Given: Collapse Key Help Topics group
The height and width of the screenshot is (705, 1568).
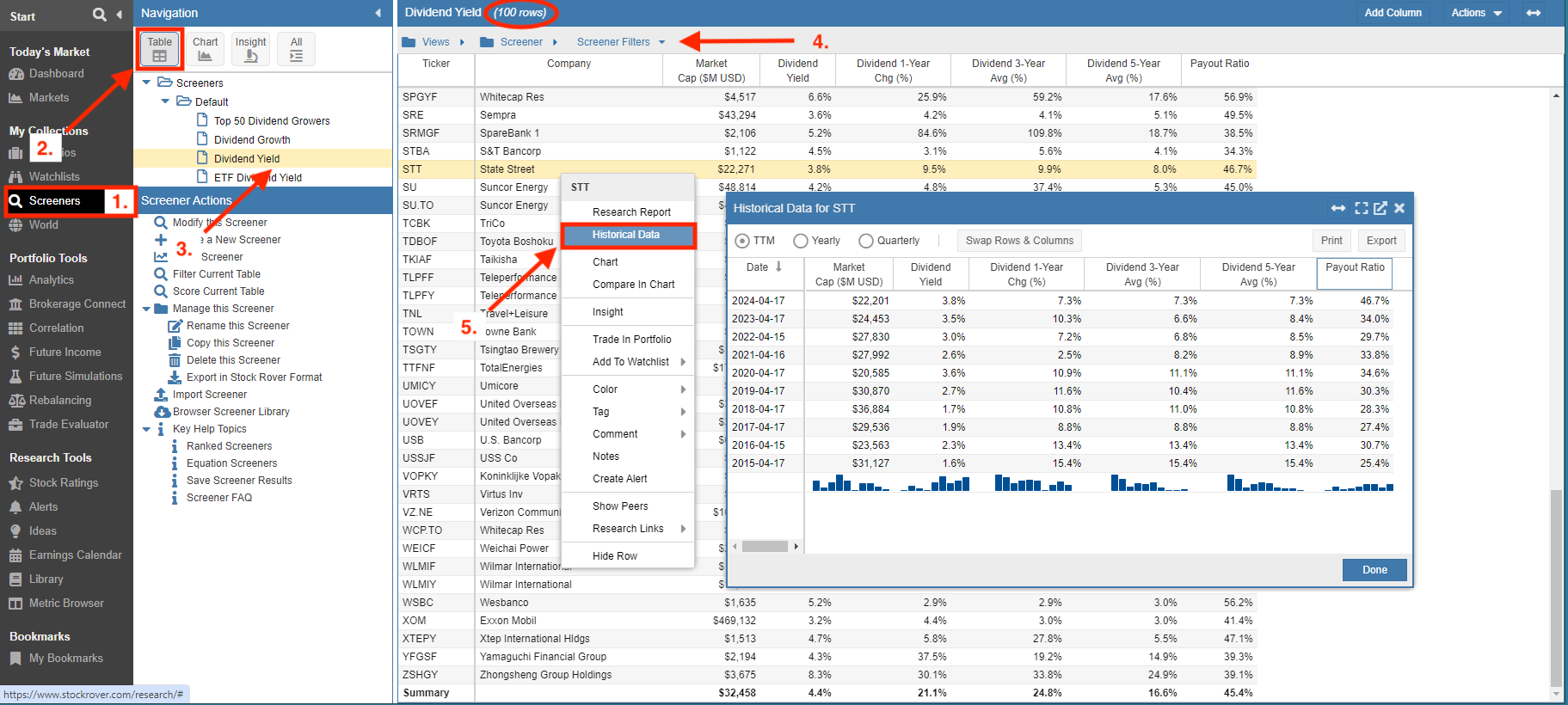Looking at the screenshot, I should coord(146,429).
